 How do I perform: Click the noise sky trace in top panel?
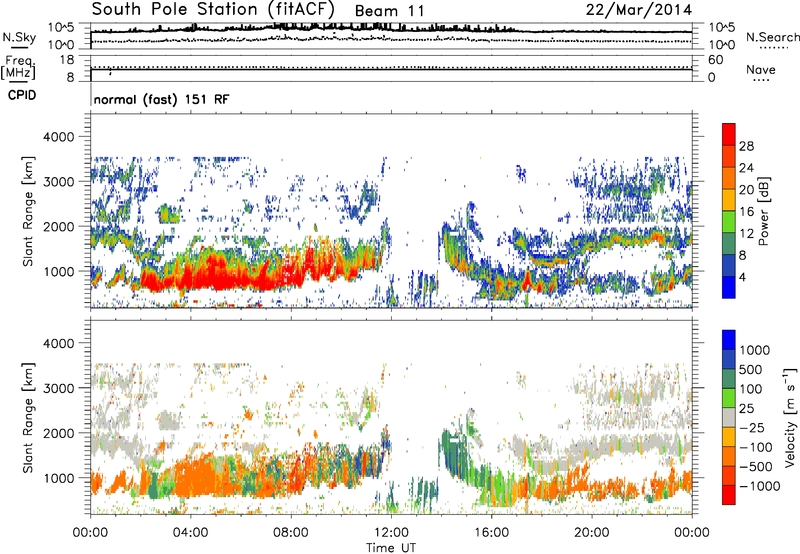point(391,31)
